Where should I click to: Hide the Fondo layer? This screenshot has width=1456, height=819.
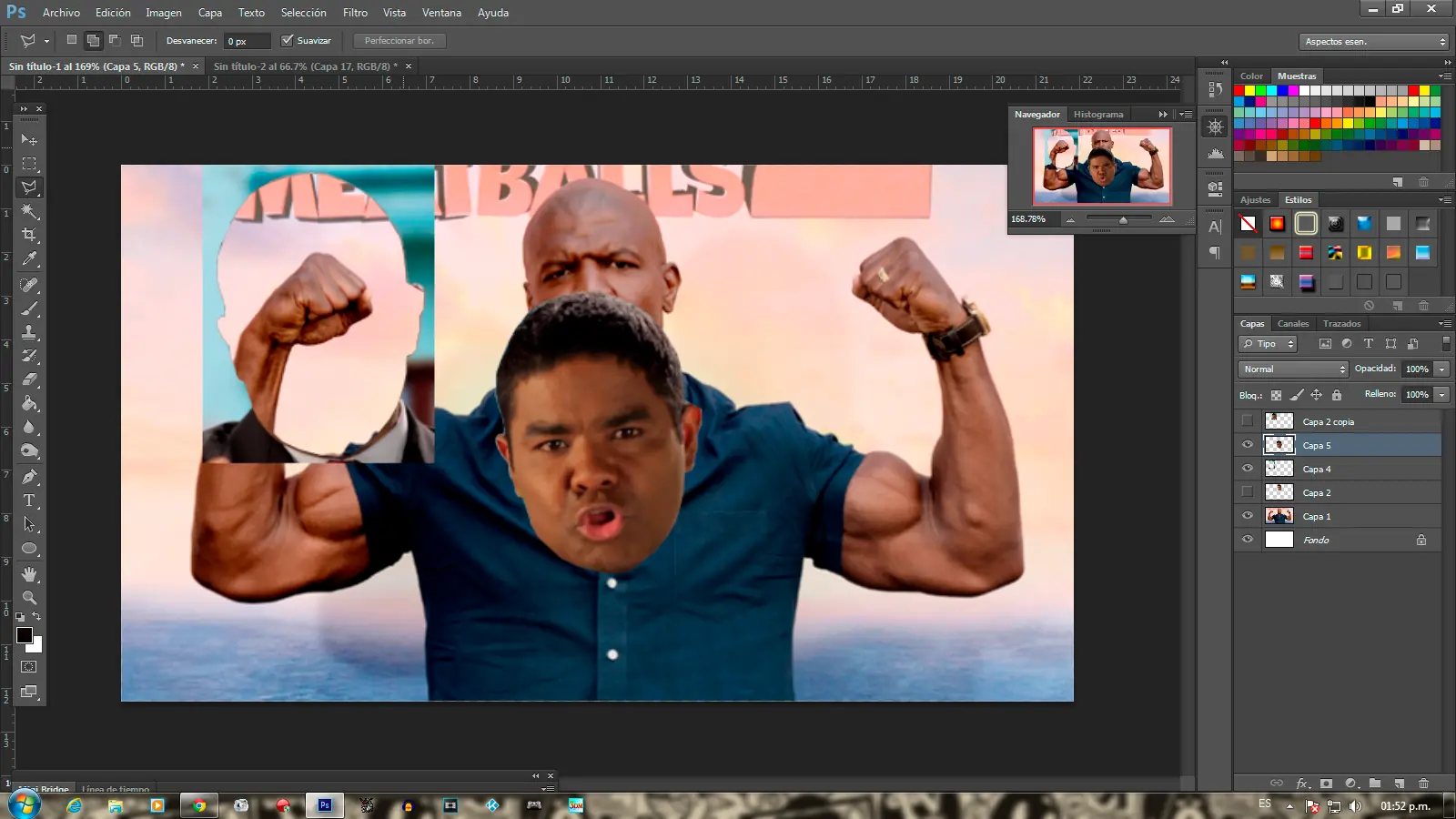[1248, 540]
